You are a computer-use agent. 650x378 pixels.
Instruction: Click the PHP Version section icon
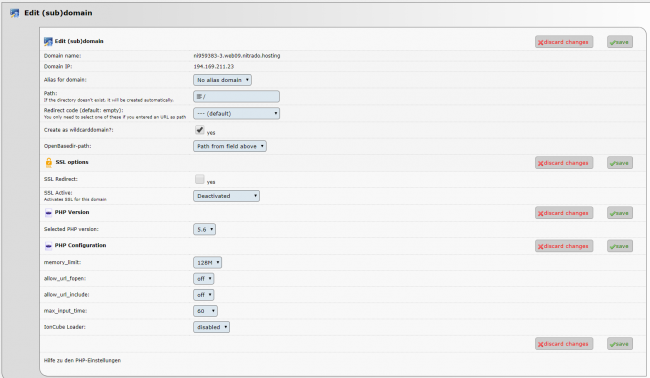tap(49, 213)
